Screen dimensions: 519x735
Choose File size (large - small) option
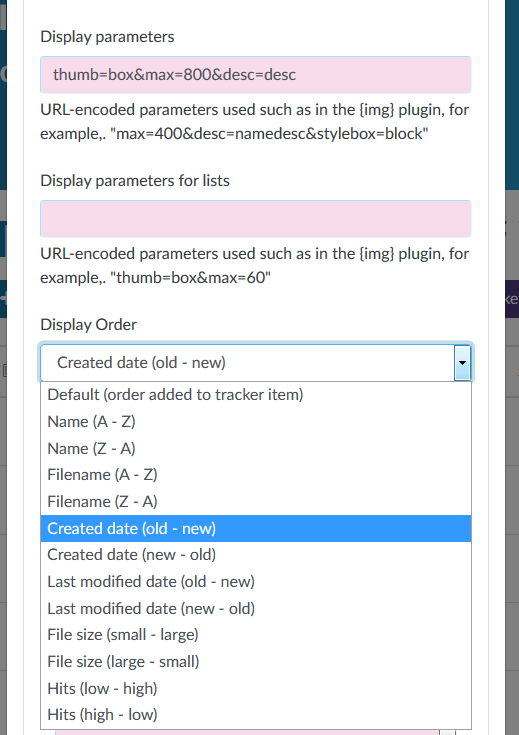pos(256,661)
